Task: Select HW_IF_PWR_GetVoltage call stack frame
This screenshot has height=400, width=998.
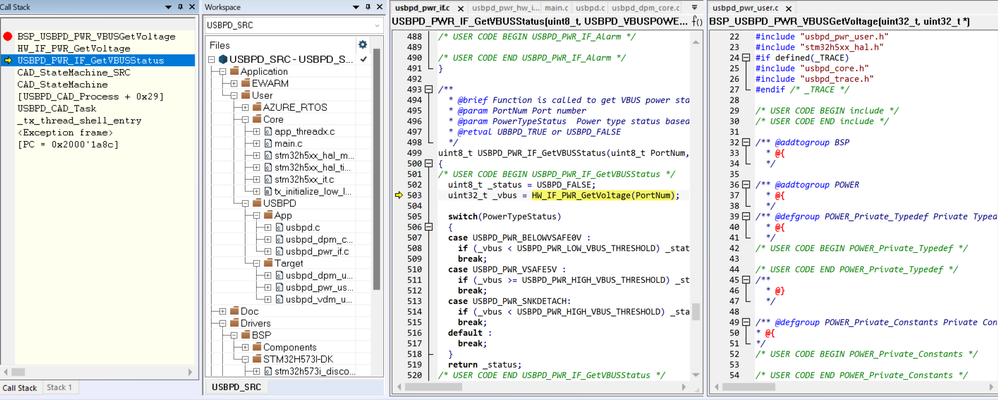Action: pyautogui.click(x=73, y=48)
